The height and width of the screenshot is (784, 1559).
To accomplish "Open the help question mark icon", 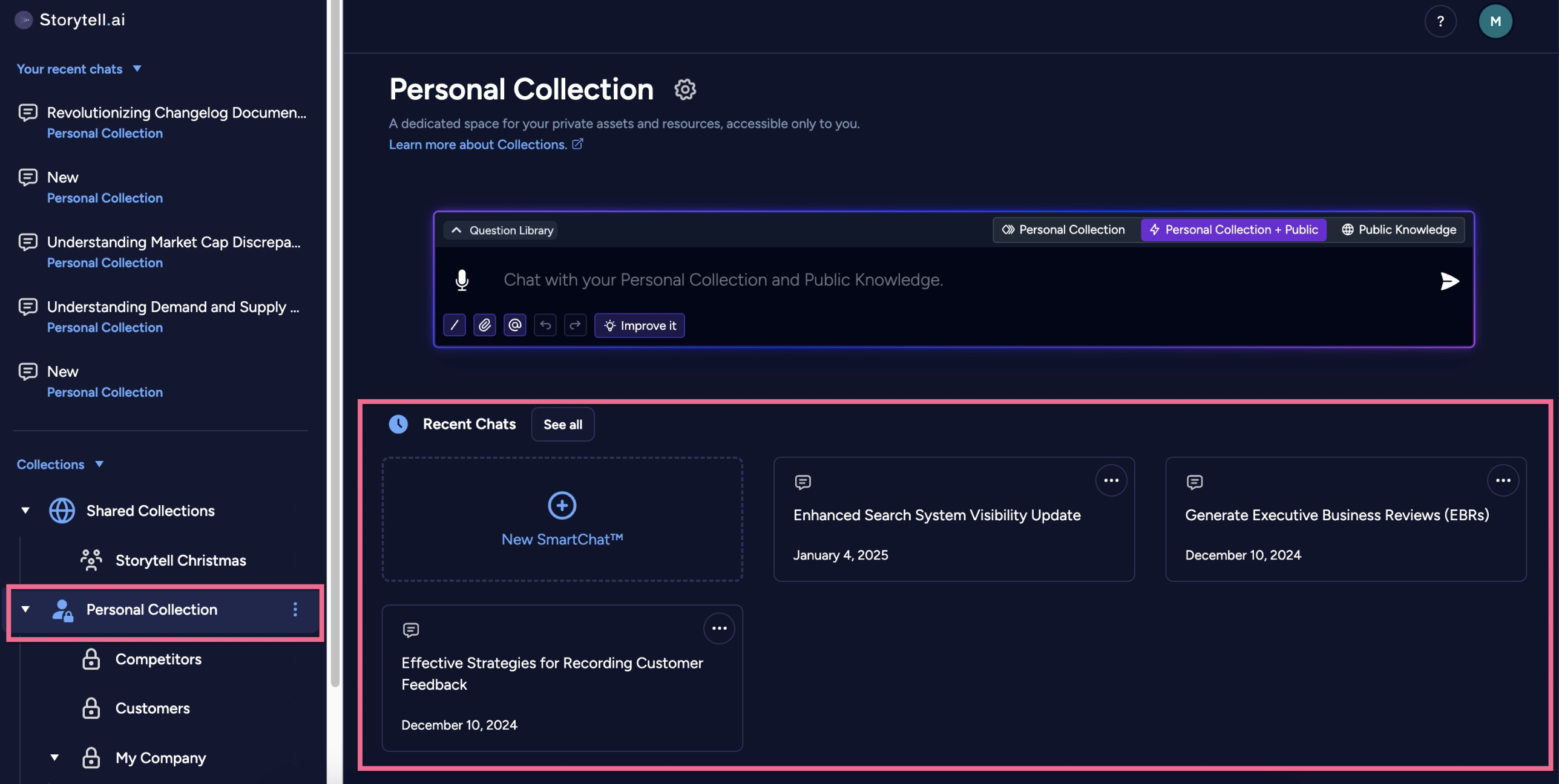I will click(1440, 21).
